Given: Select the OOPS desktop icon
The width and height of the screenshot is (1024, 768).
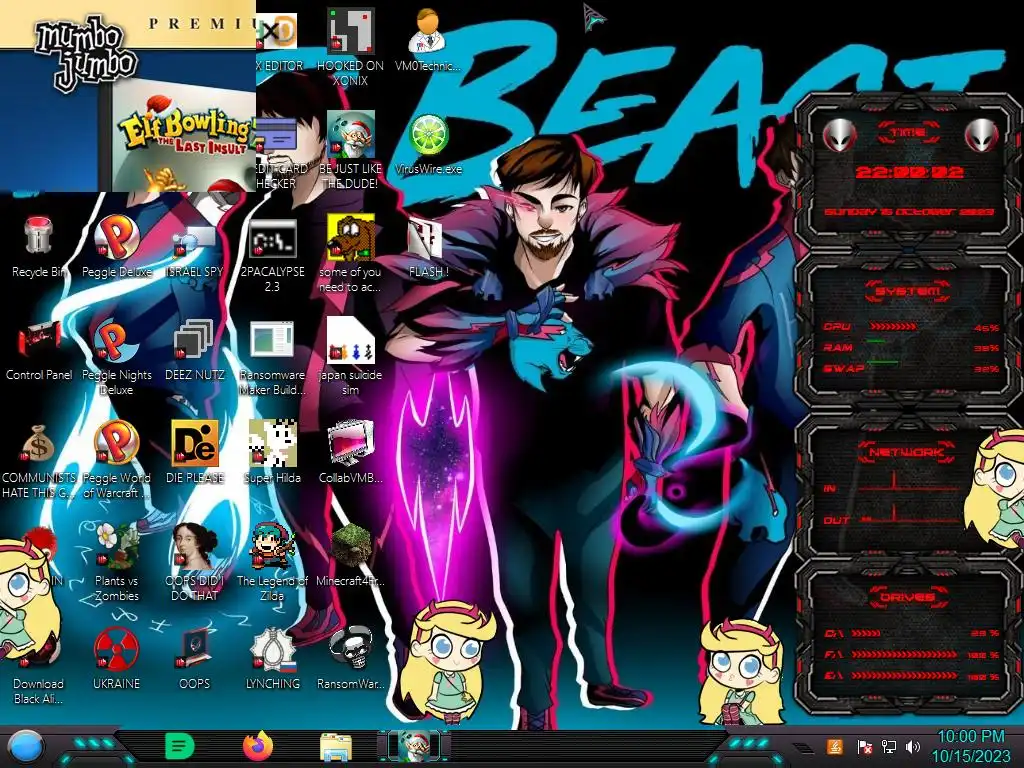Looking at the screenshot, I should [x=195, y=649].
